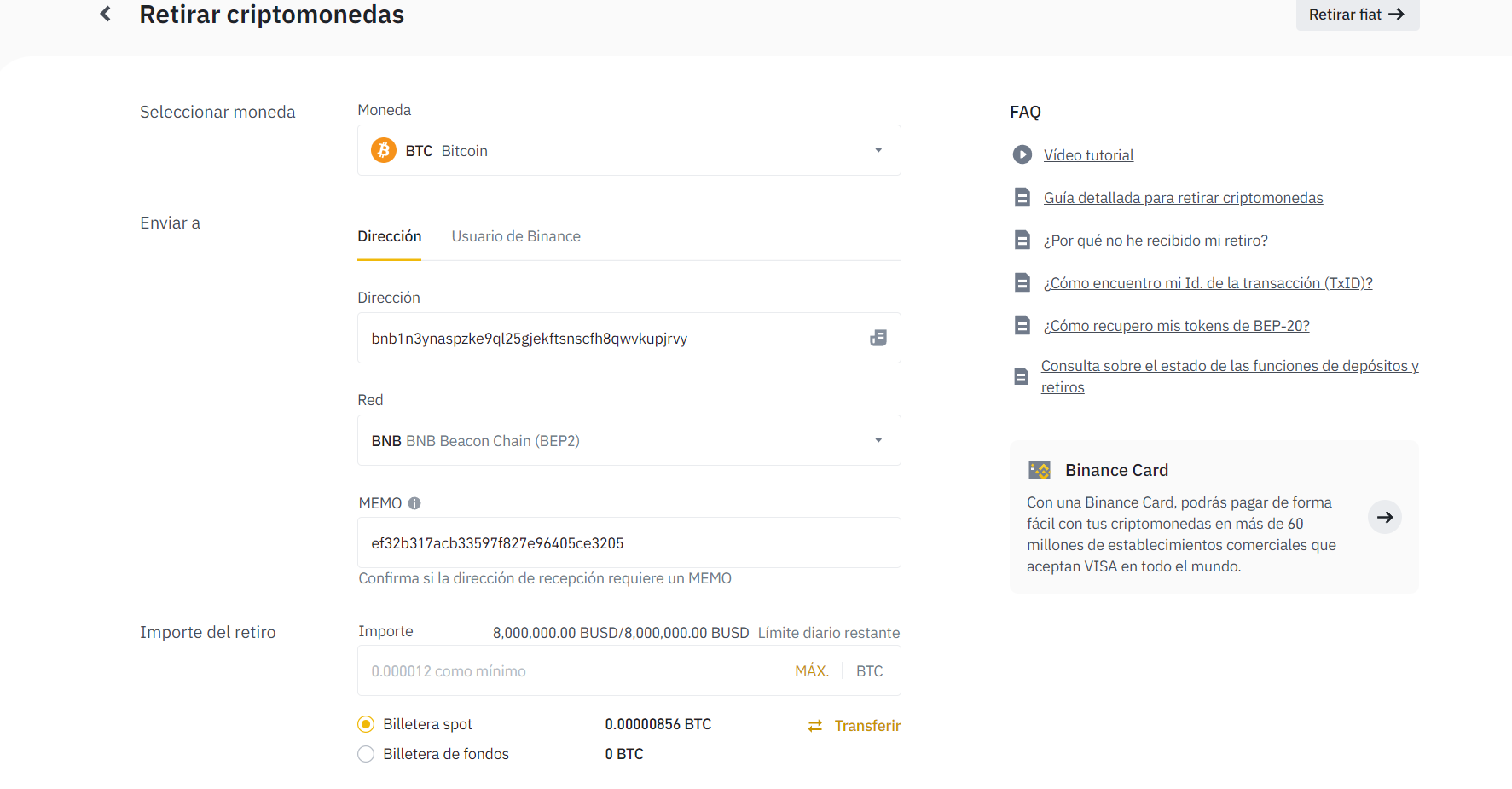Click document icon beside the TxID question

click(1022, 282)
